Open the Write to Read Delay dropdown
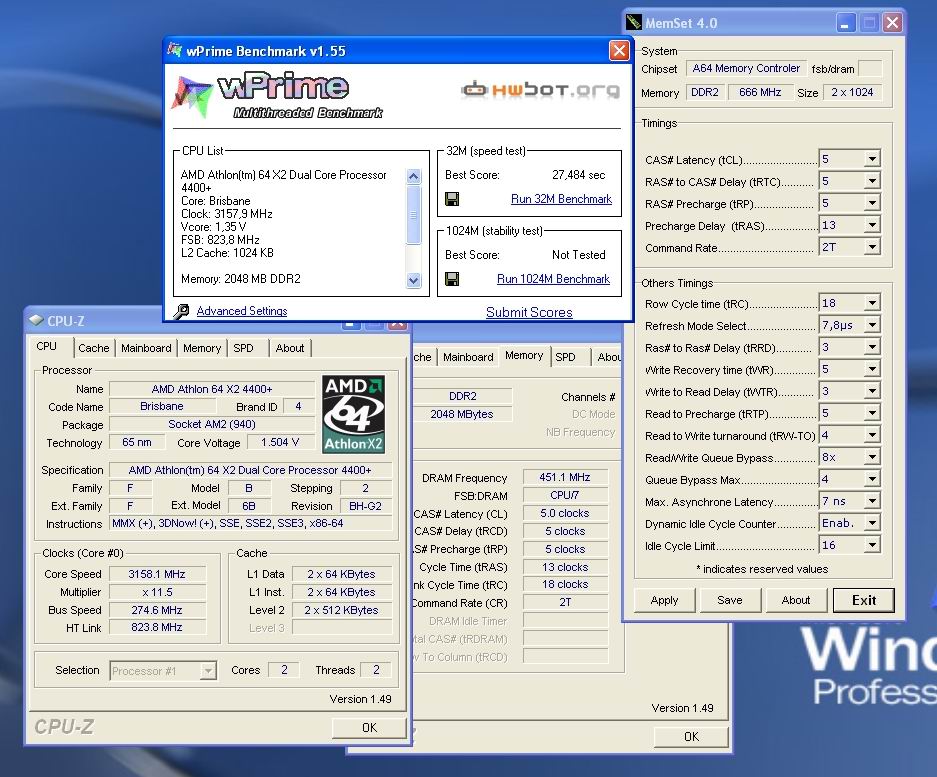Image resolution: width=937 pixels, height=777 pixels. [872, 391]
